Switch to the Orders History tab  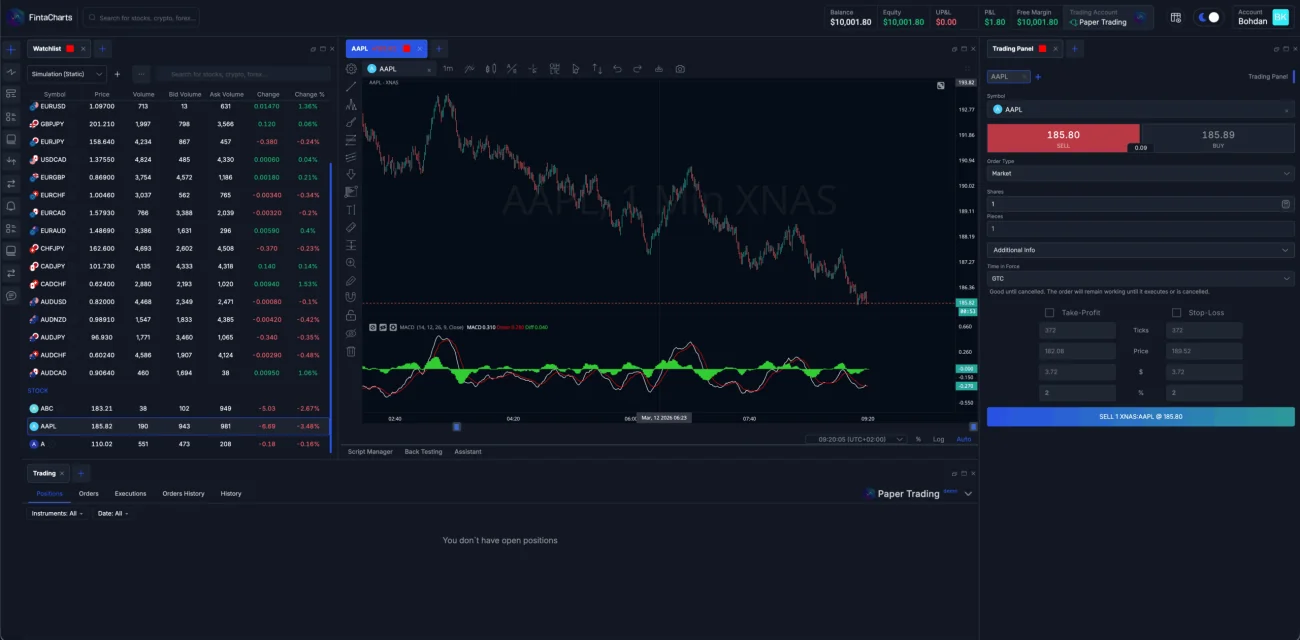pos(183,494)
